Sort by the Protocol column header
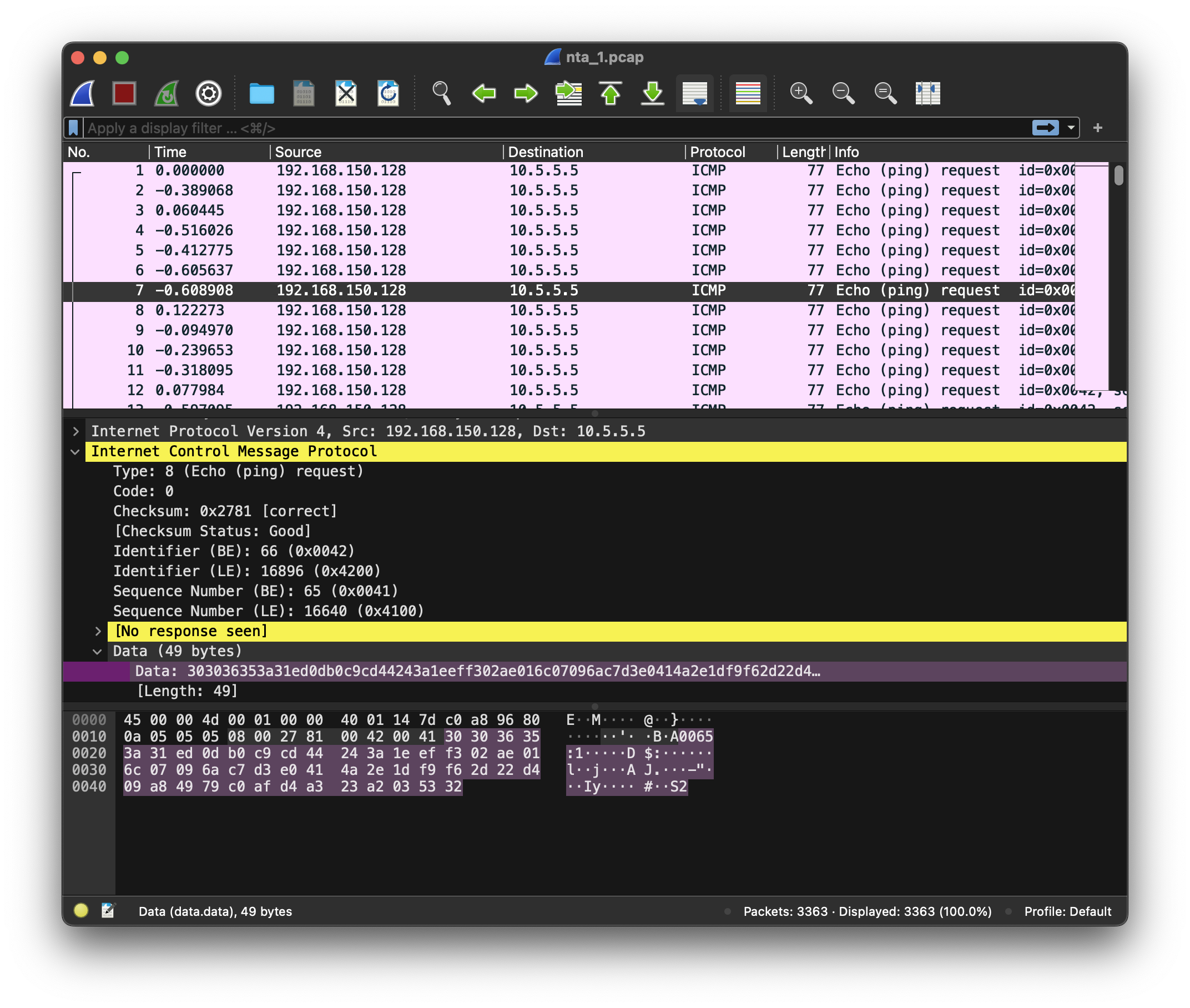Screen dimensions: 1190x1008 [x=730, y=152]
